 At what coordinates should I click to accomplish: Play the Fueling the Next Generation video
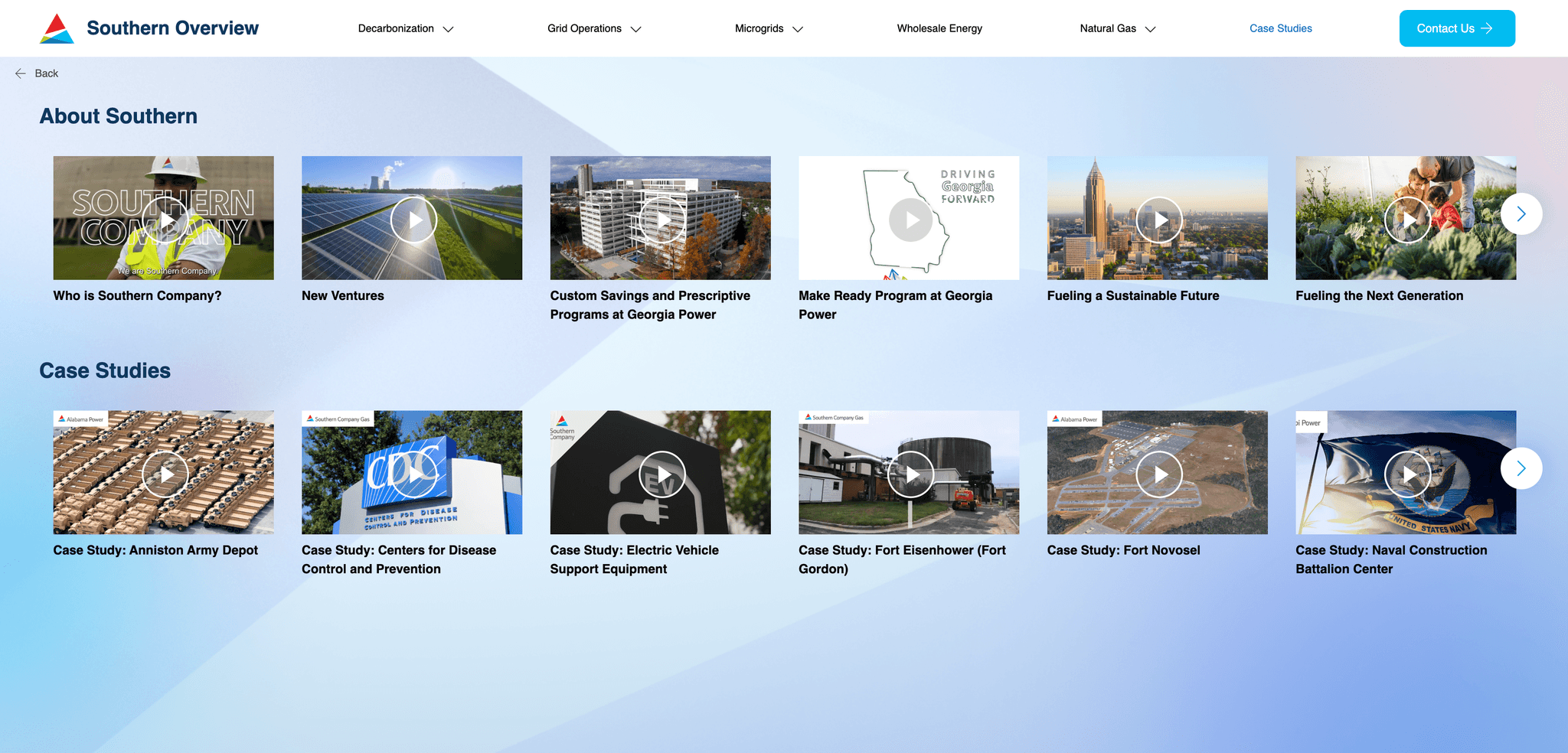point(1407,220)
